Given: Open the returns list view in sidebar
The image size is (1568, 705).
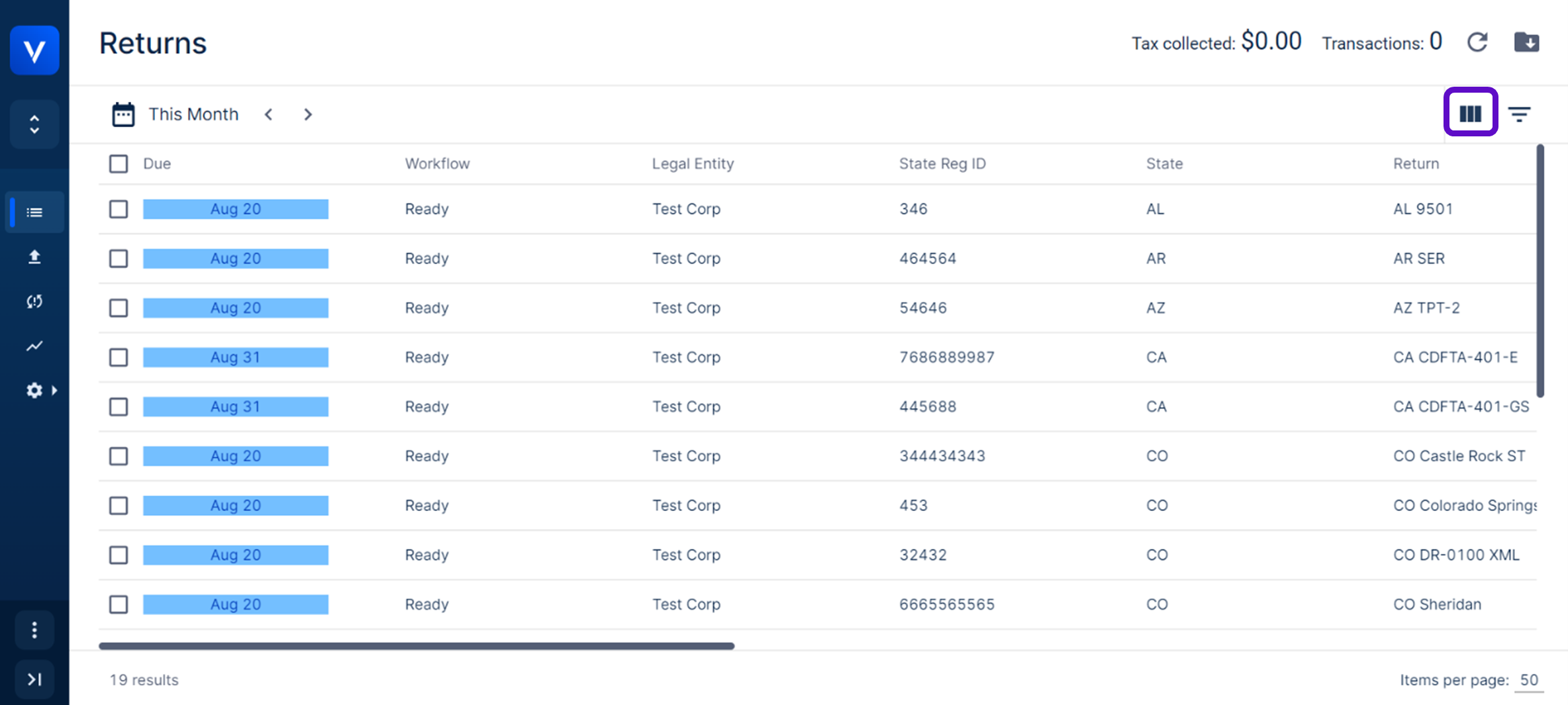Looking at the screenshot, I should [34, 212].
